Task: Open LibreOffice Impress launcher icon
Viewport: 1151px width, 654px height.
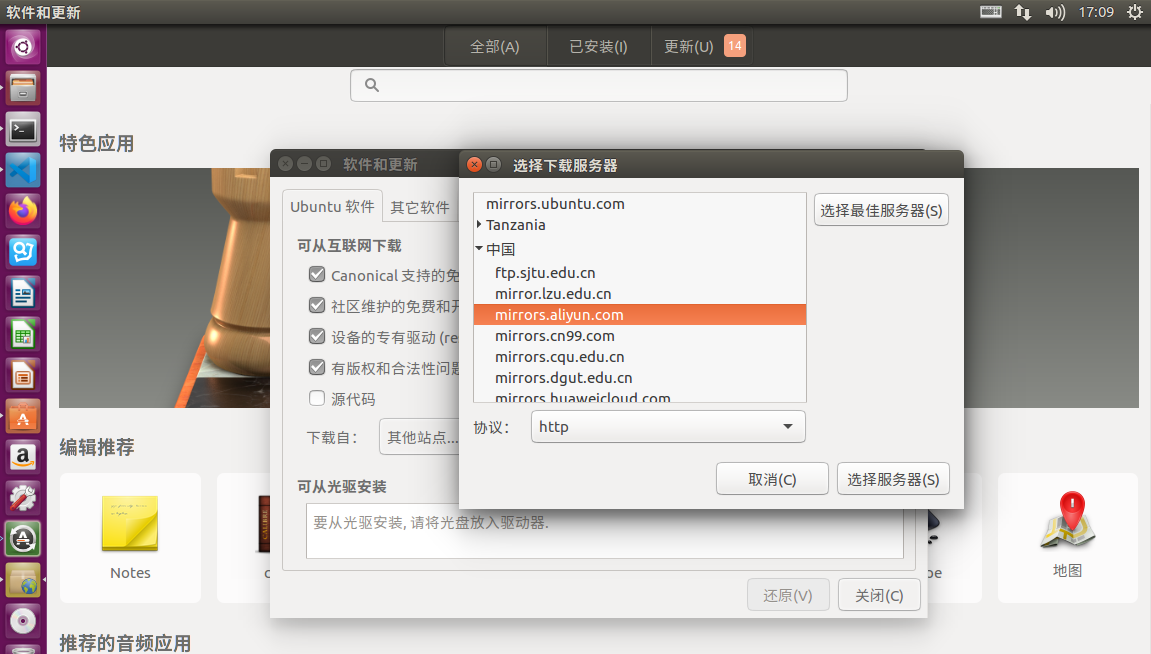Action: click(23, 377)
